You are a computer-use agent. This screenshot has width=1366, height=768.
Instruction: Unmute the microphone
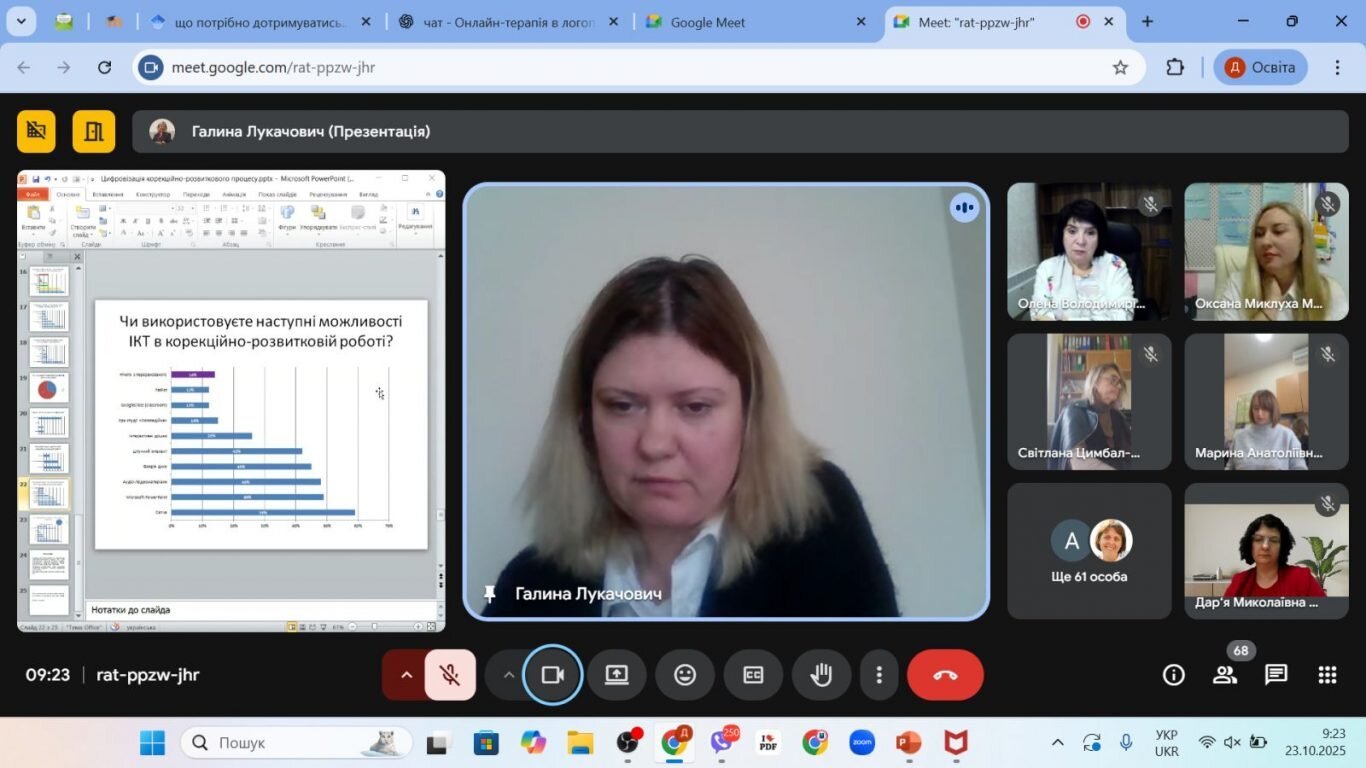click(x=450, y=675)
